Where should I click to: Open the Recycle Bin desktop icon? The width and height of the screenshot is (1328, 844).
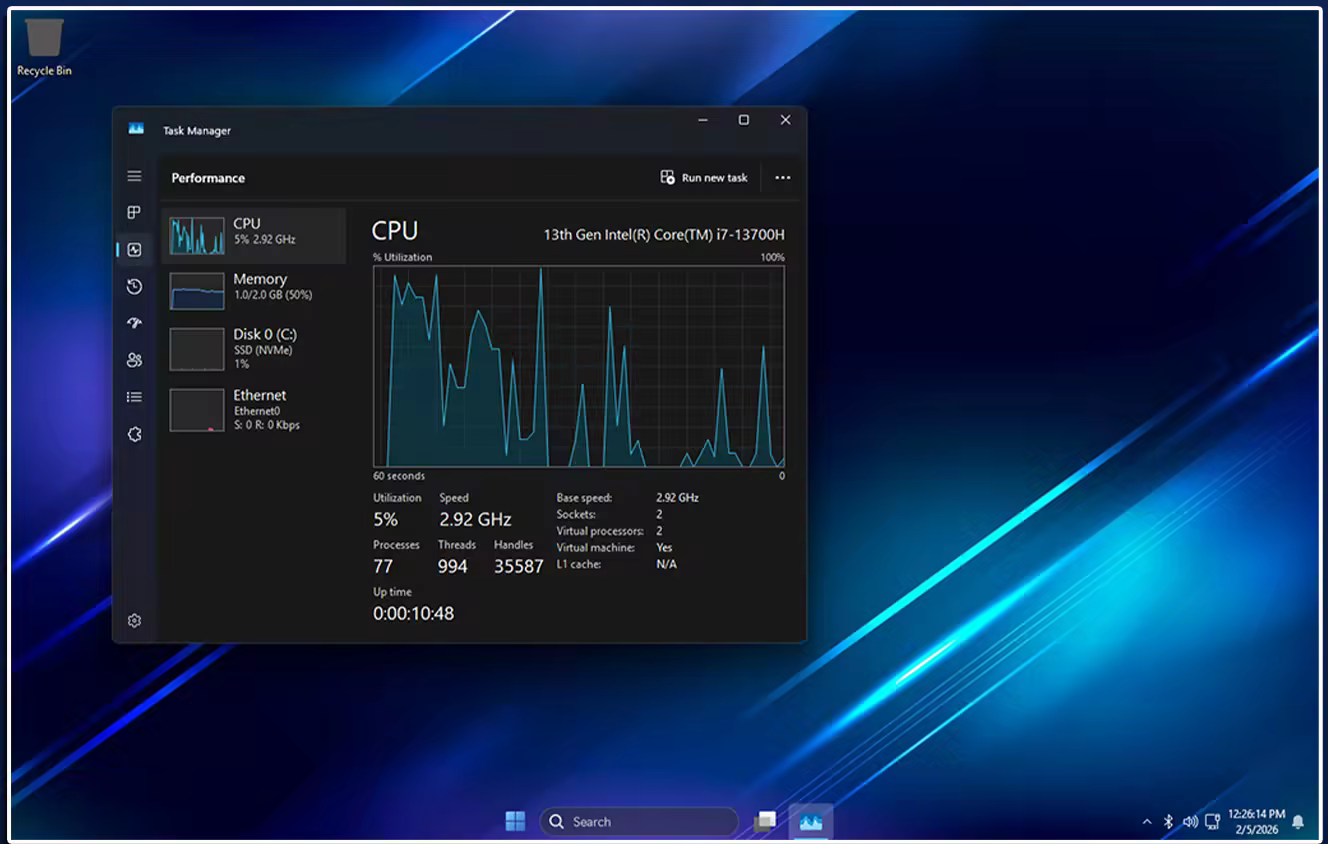pyautogui.click(x=44, y=47)
